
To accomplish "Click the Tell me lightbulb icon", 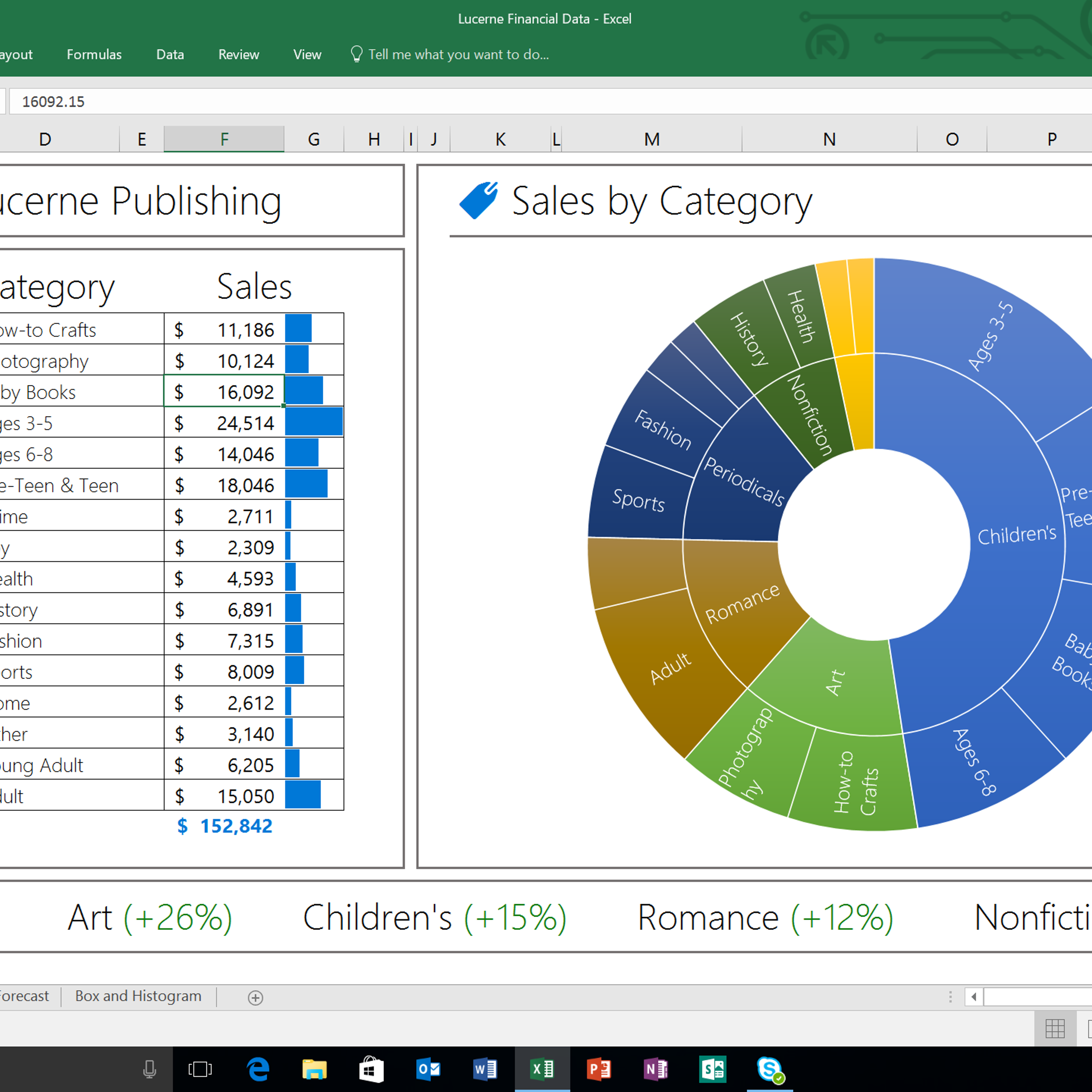I will click(x=356, y=54).
